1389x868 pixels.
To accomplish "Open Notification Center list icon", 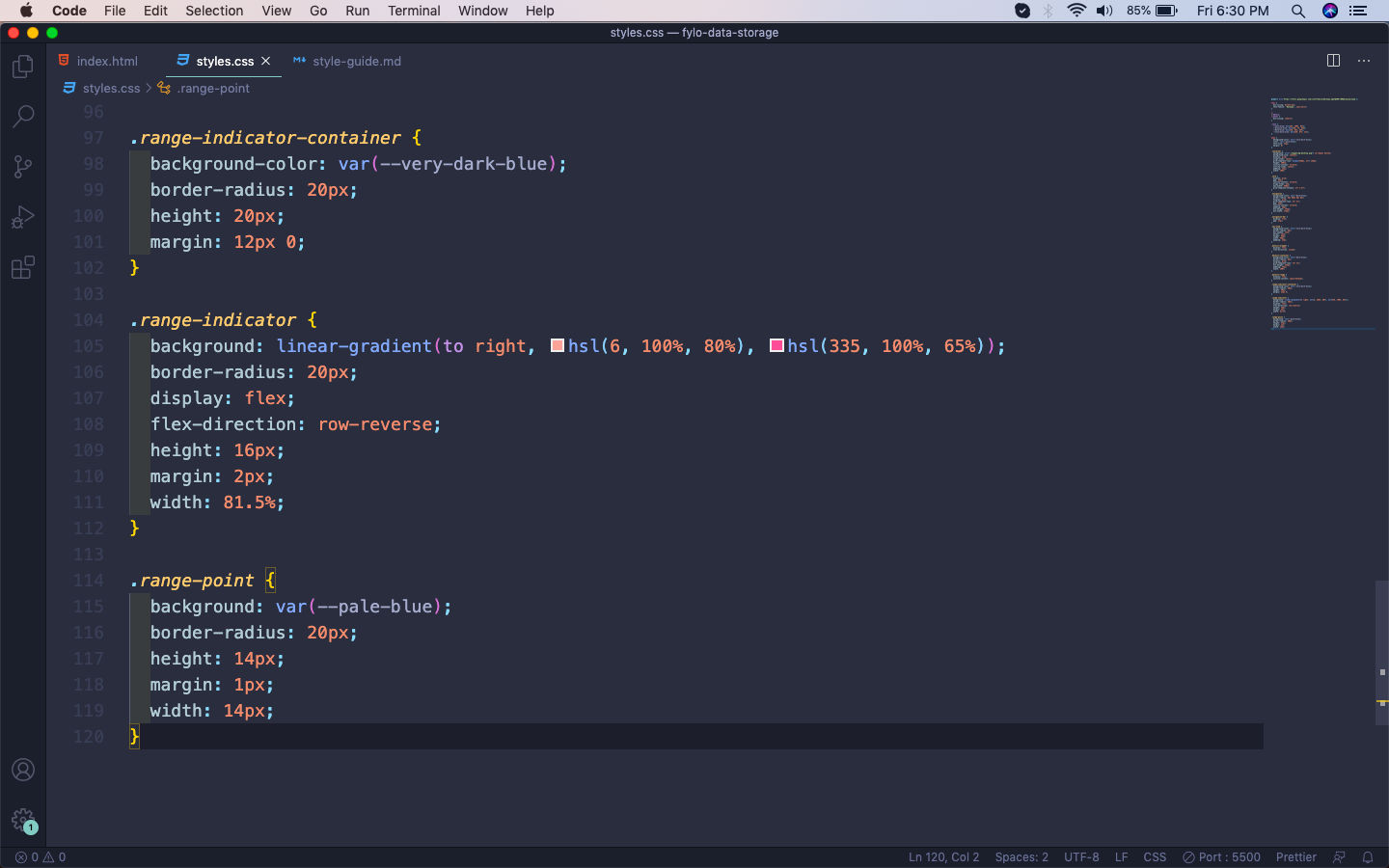I will click(1358, 11).
